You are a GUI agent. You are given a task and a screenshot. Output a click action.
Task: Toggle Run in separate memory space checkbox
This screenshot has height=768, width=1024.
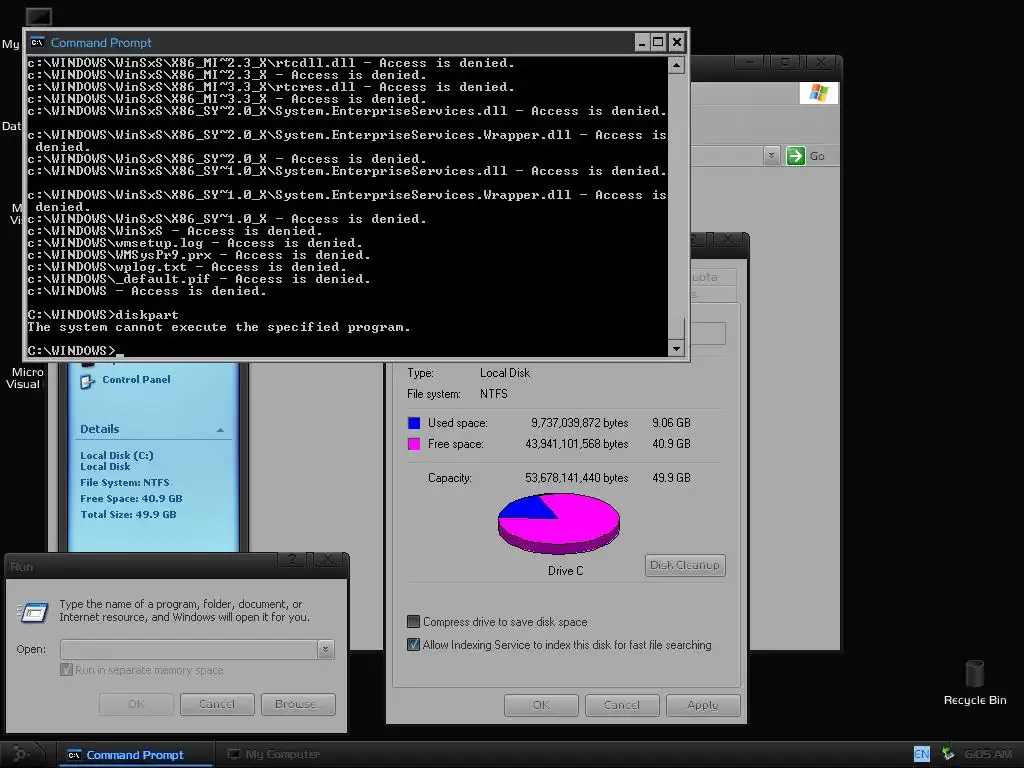[x=66, y=670]
